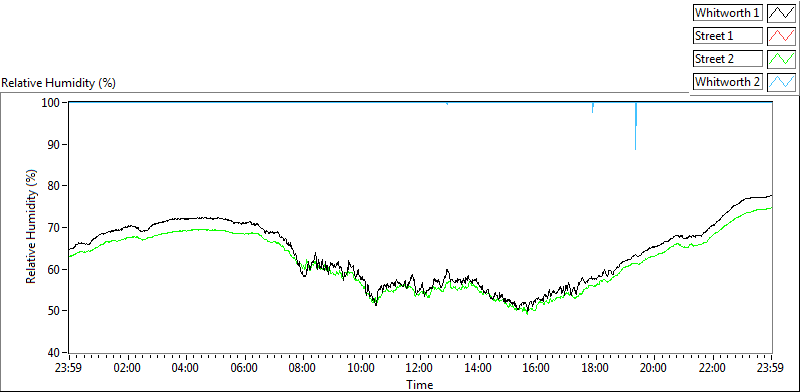Click the 04:00 time tick label
The width and height of the screenshot is (800, 392).
[x=186, y=368]
